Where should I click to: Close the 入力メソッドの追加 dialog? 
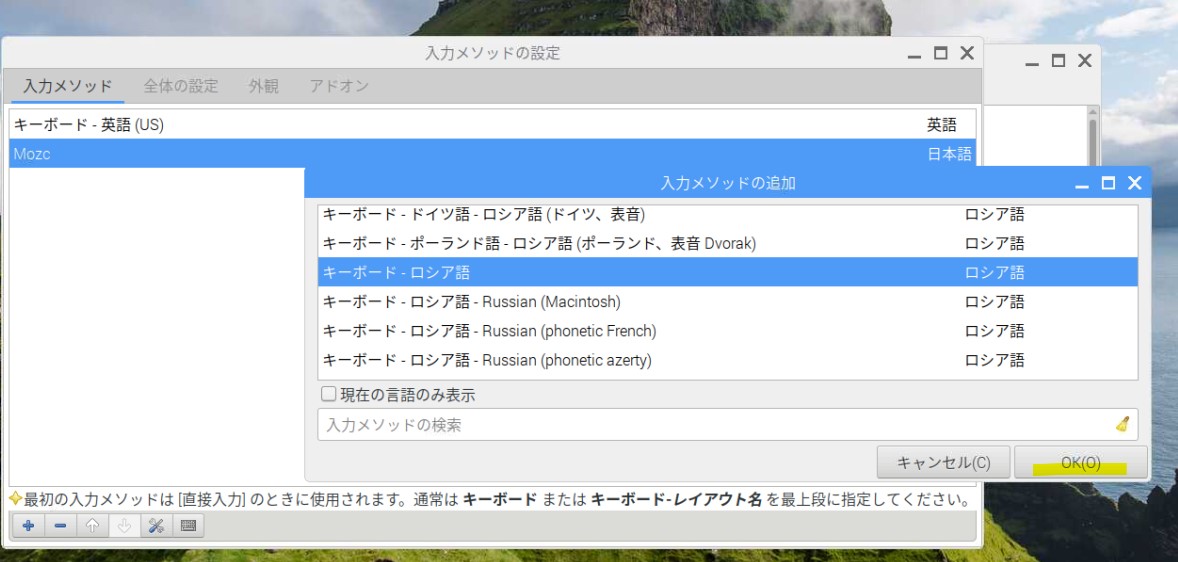click(1134, 183)
